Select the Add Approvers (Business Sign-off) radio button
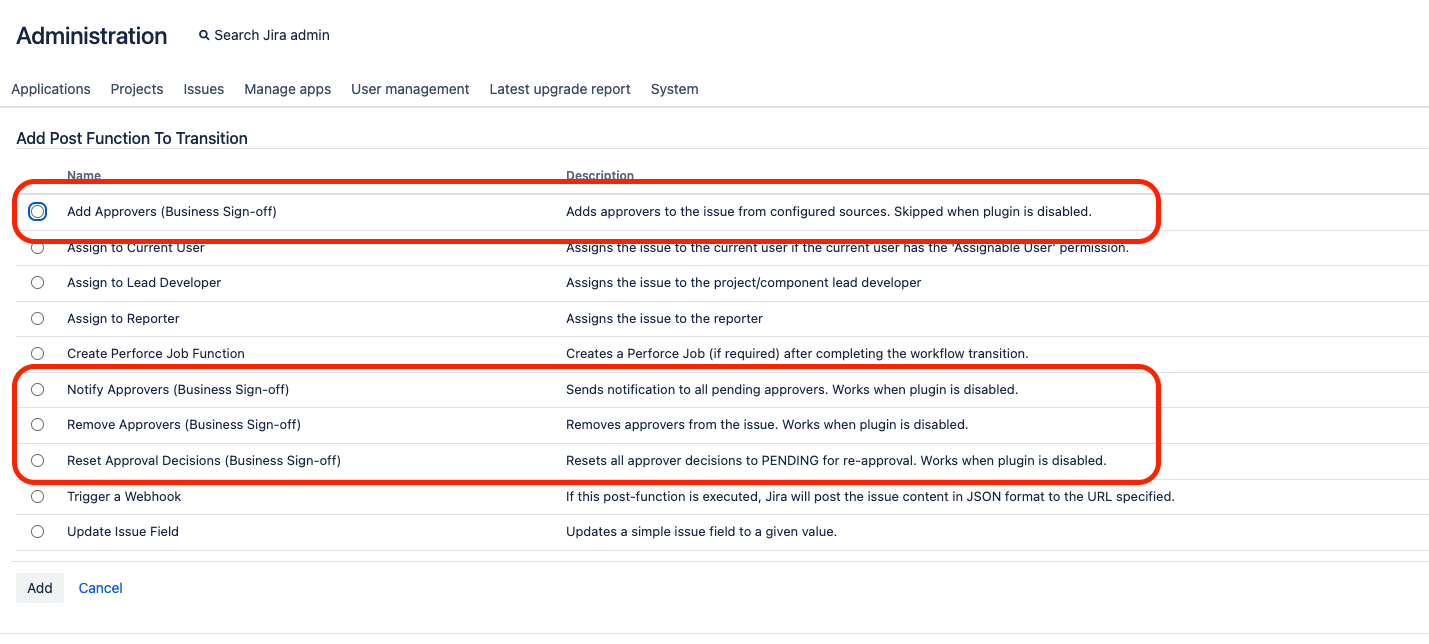1429x644 pixels. point(37,211)
